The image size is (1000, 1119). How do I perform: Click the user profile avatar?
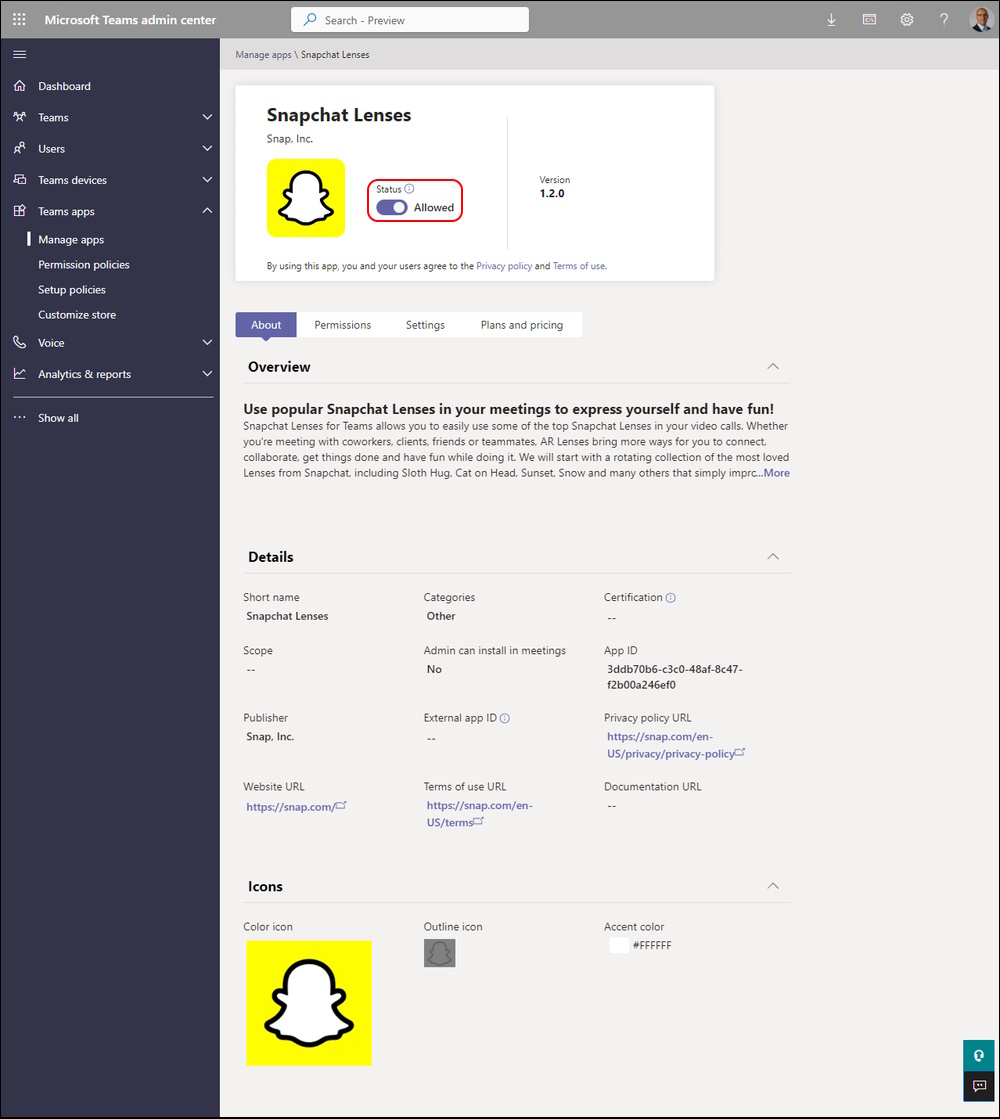981,19
